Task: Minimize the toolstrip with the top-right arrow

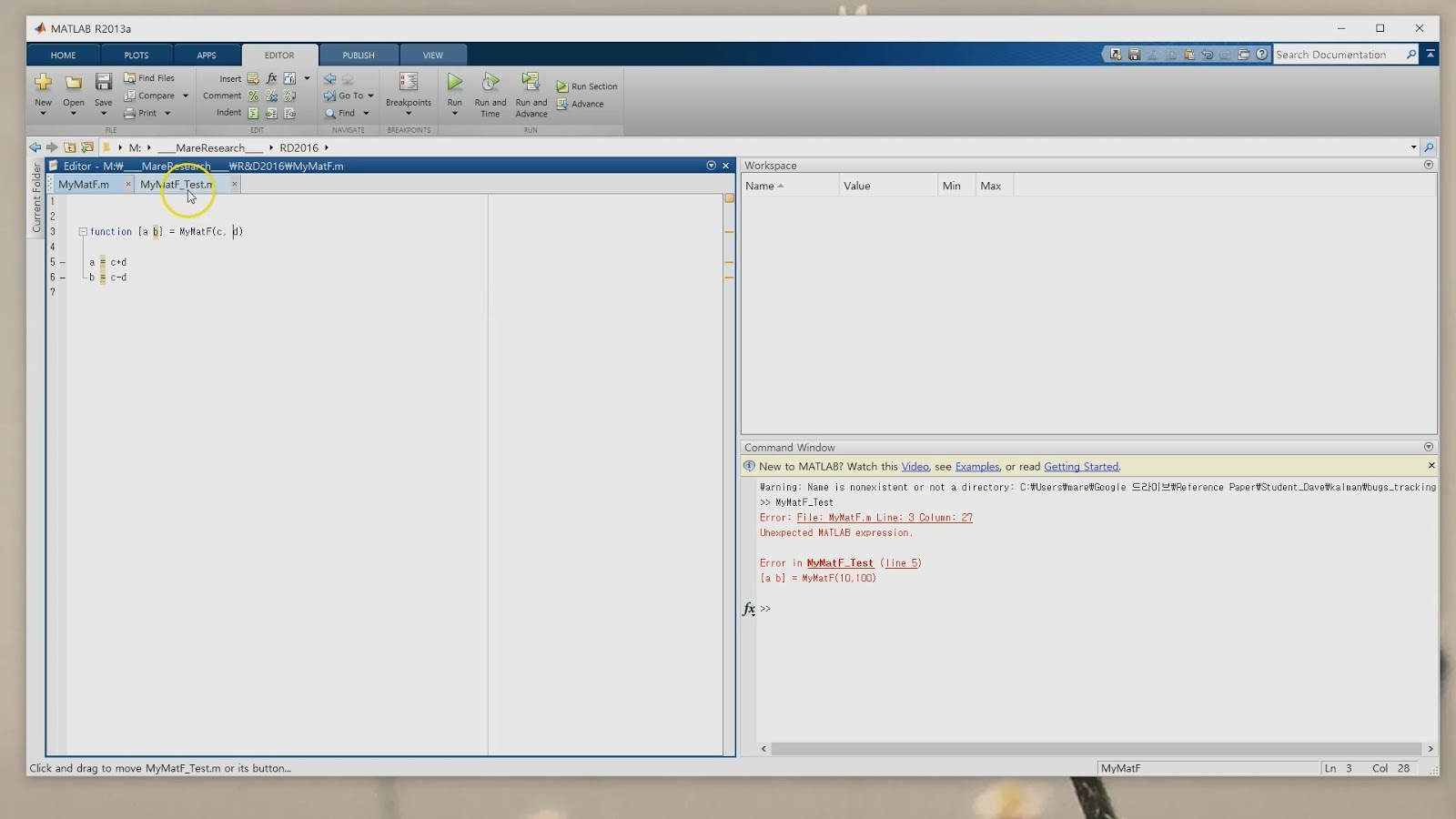Action: click(x=1431, y=55)
